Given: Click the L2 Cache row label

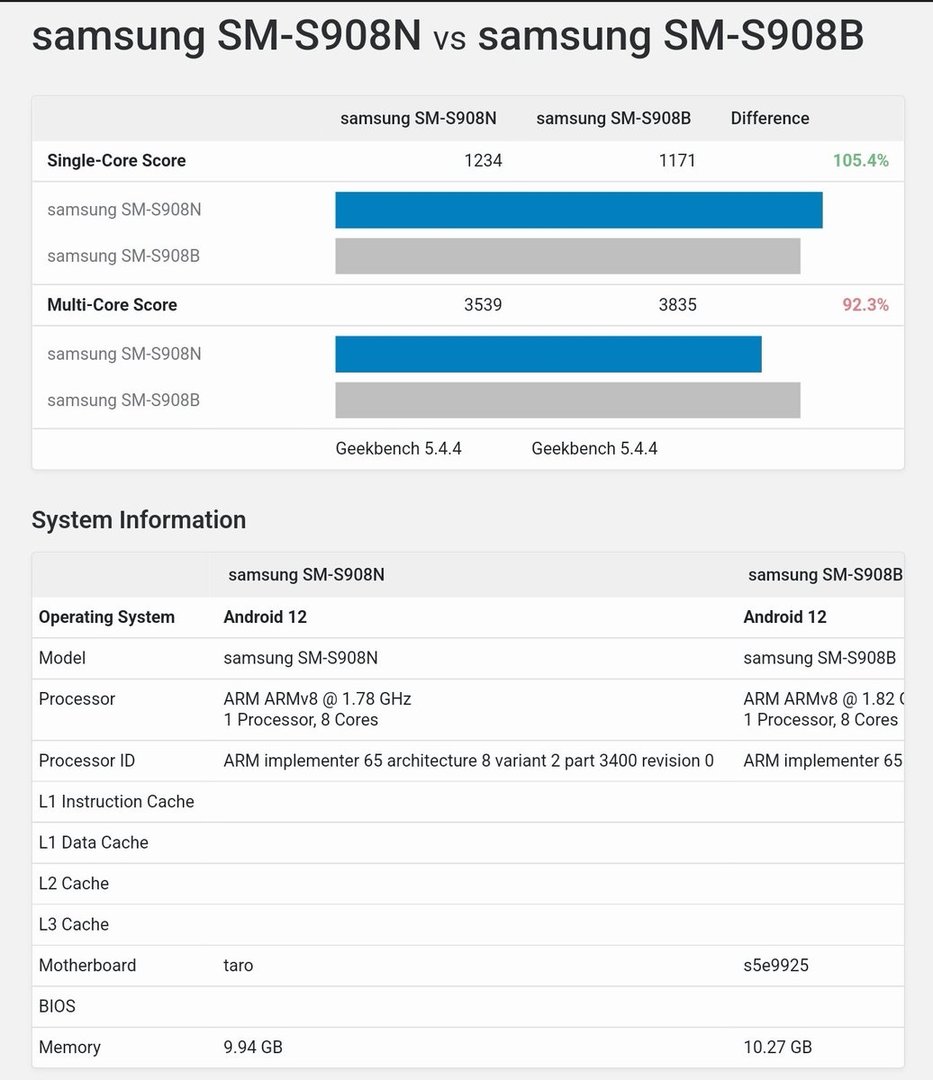Looking at the screenshot, I should tap(74, 884).
